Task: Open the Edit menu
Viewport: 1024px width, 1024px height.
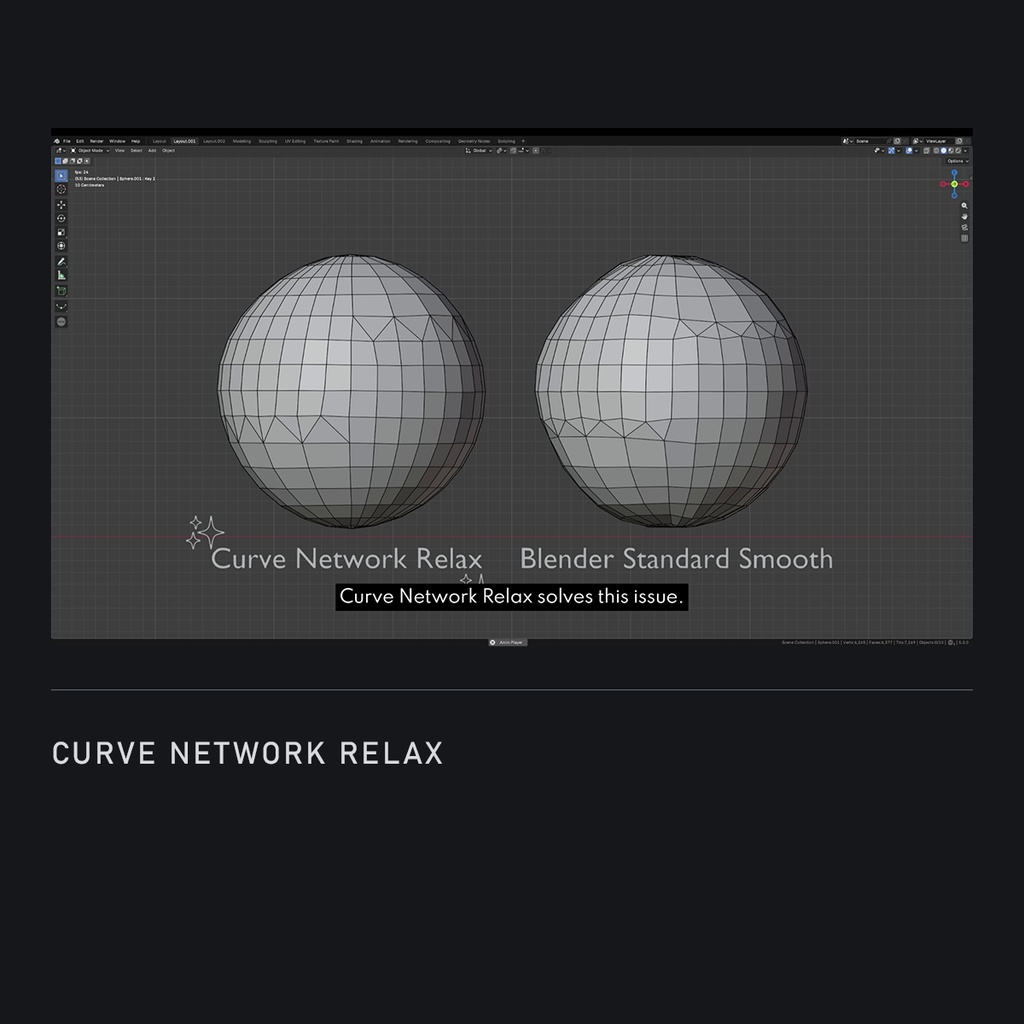Action: (80, 141)
